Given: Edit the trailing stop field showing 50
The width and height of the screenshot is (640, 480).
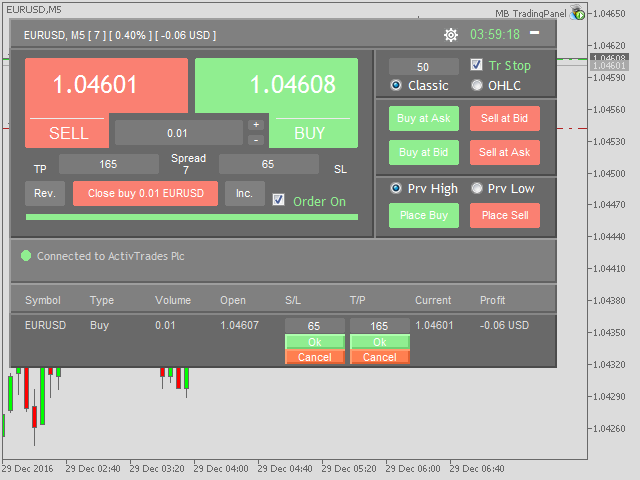Looking at the screenshot, I should (x=423, y=67).
